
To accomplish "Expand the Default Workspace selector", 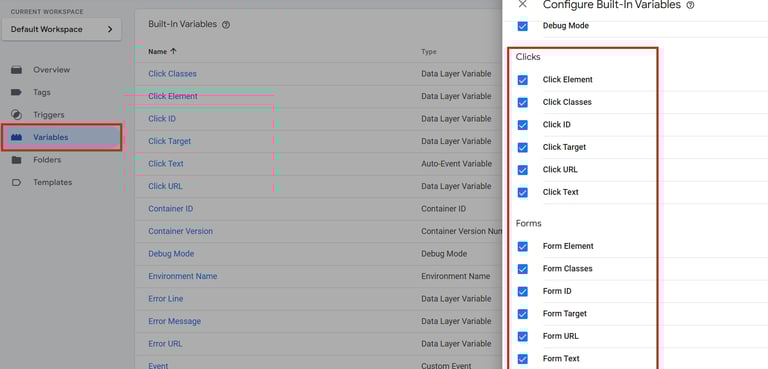I will click(x=62, y=29).
